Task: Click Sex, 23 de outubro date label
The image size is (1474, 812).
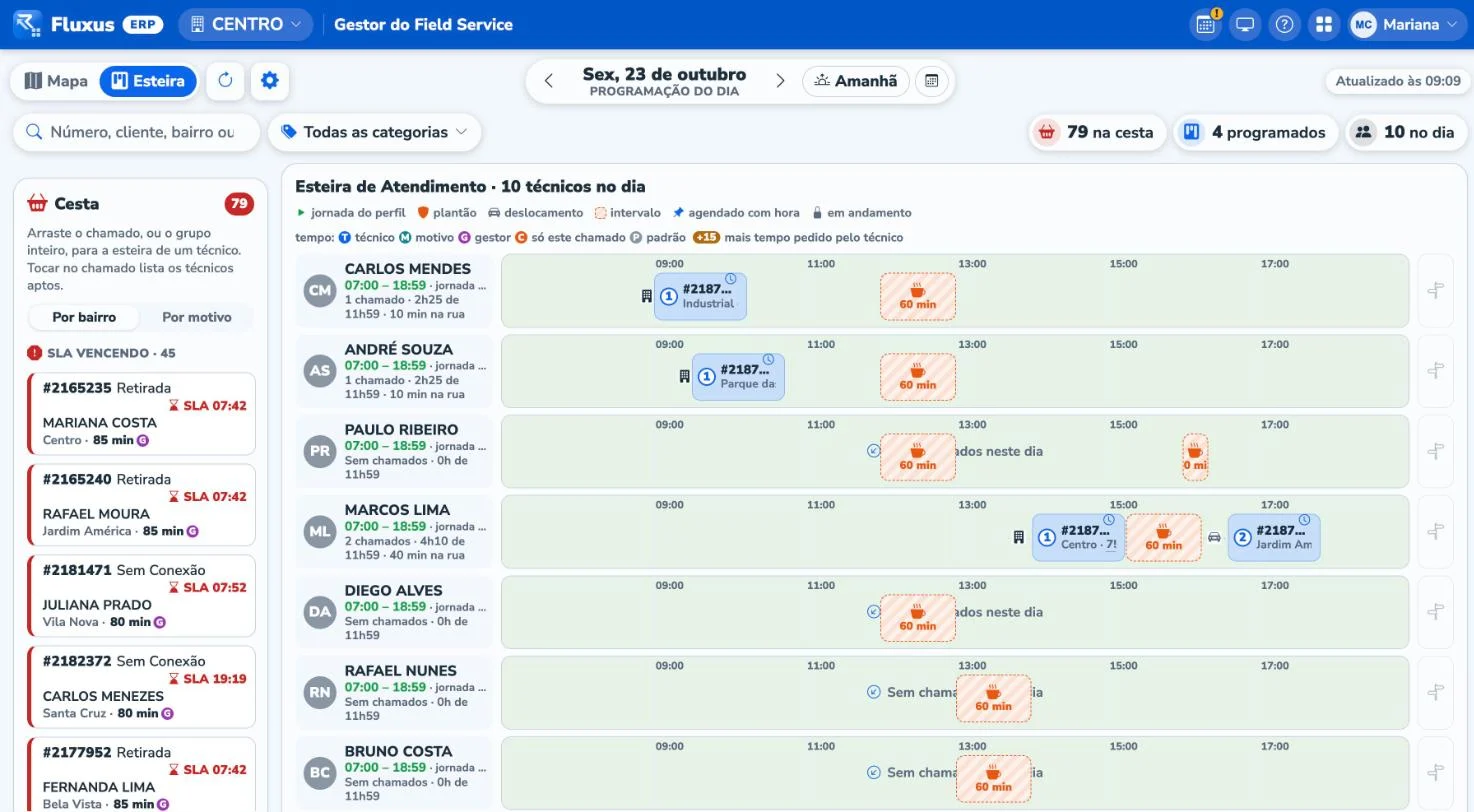Action: [664, 74]
